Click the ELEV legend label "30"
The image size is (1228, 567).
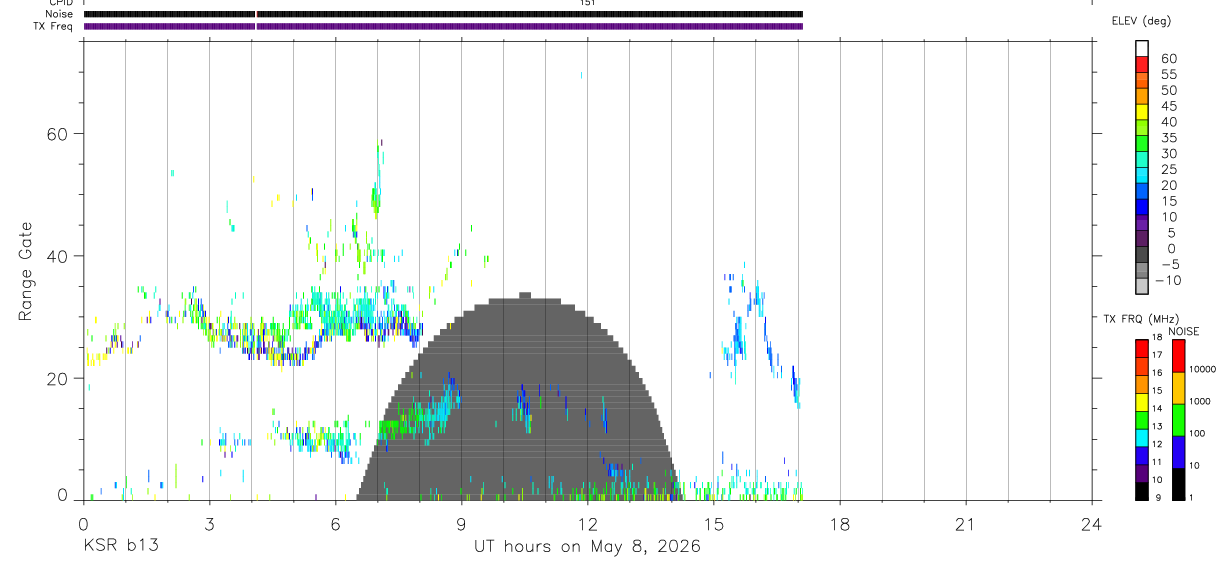tap(1168, 153)
